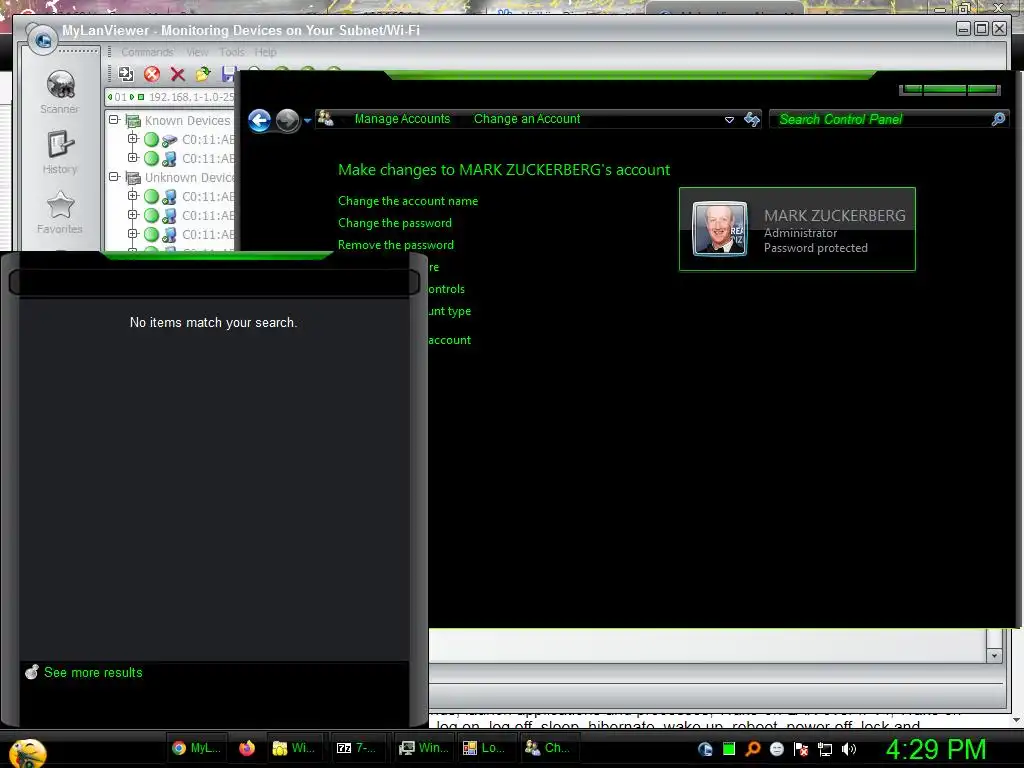
Task: Select the Known Devices tree label
Action: point(187,121)
